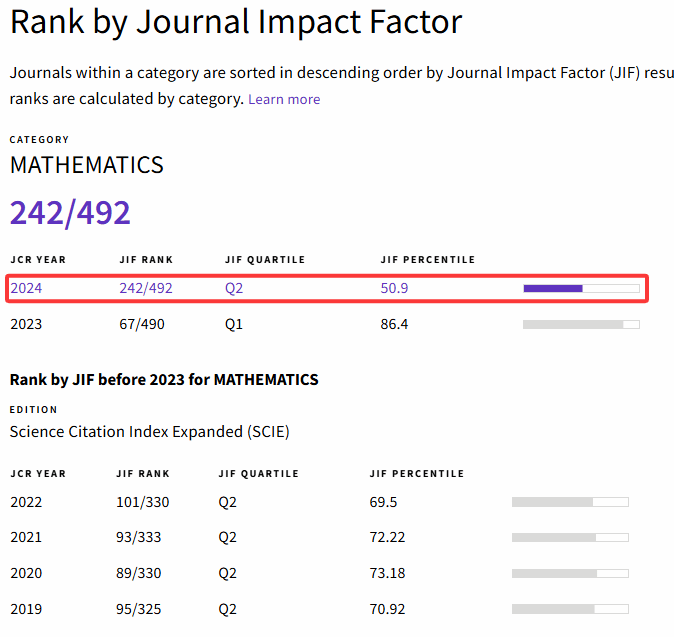This screenshot has width=674, height=637.
Task: Click the Science Citation Index Expanded edition text
Action: tap(149, 432)
